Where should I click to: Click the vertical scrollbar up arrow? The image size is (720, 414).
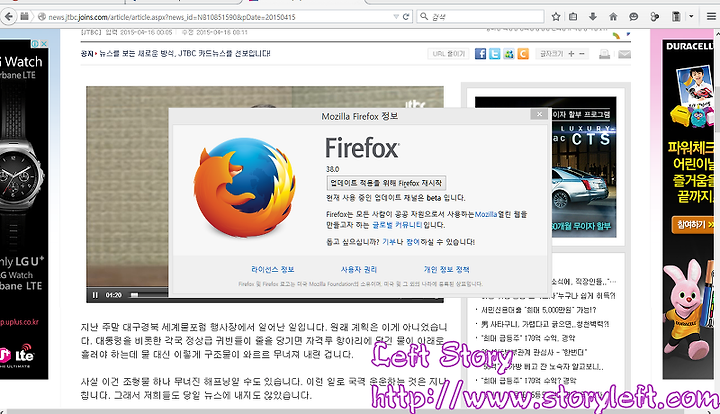pyautogui.click(x=716, y=33)
